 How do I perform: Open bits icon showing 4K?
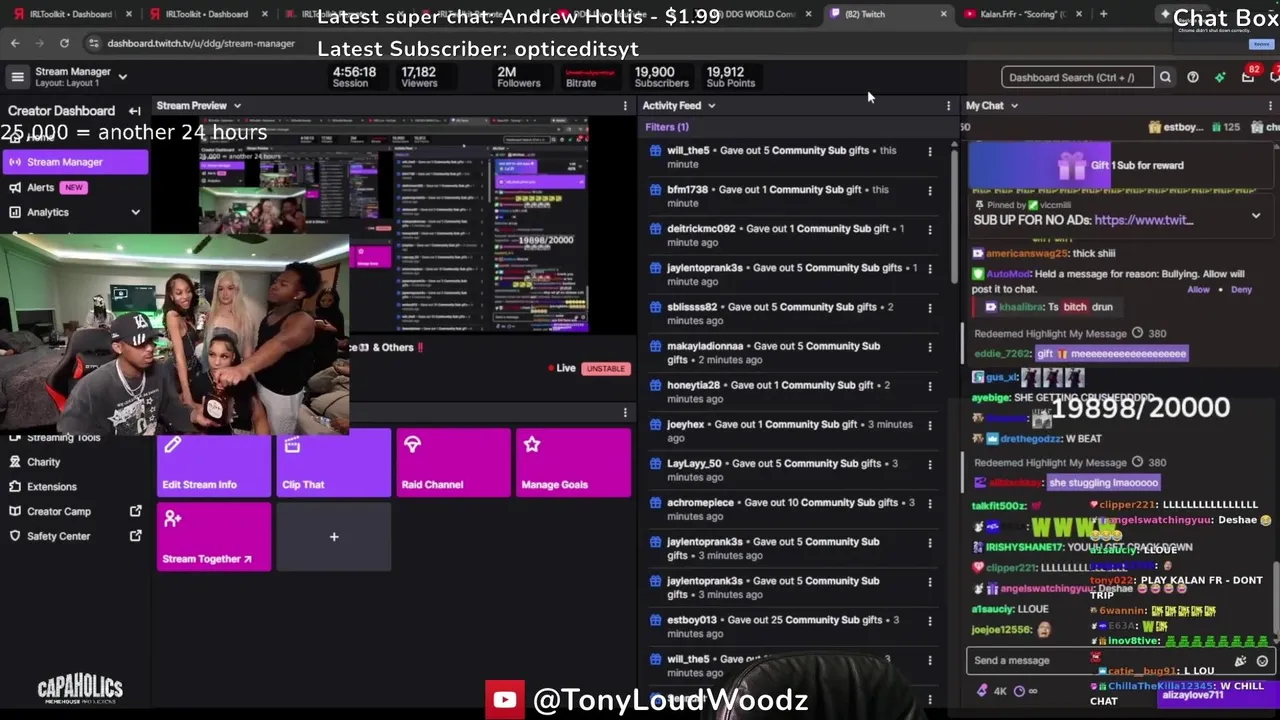pyautogui.click(x=992, y=691)
